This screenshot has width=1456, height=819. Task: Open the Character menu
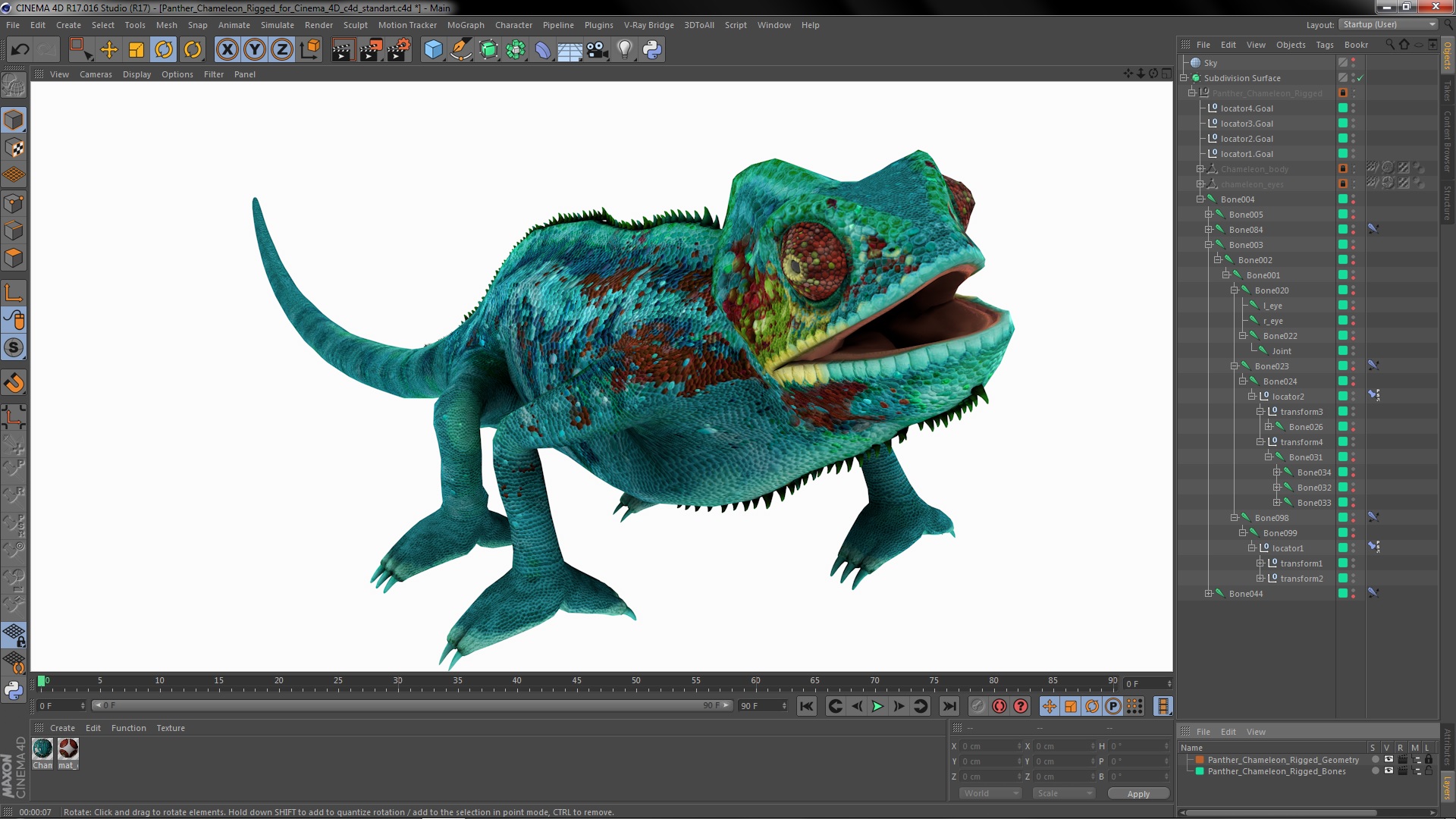(x=513, y=25)
